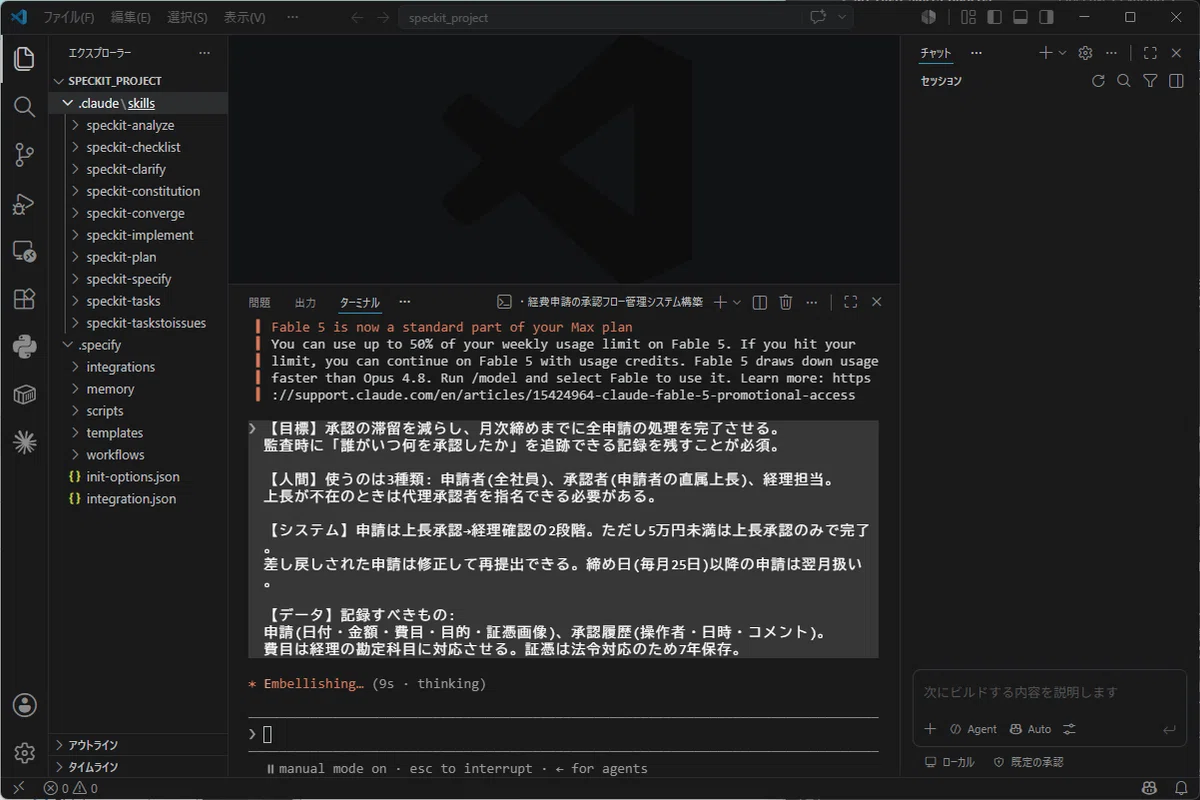
Task: Maximize the chat panel
Action: point(1150,53)
